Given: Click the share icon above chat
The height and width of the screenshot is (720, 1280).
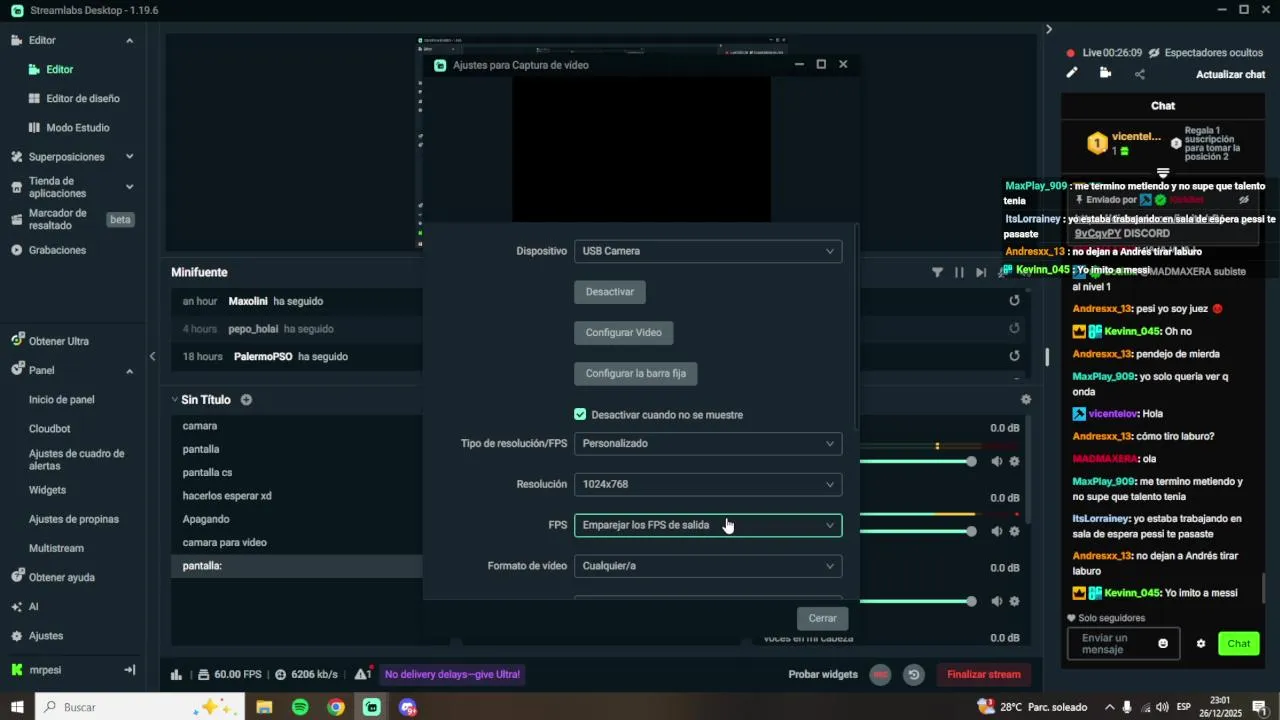Looking at the screenshot, I should pyautogui.click(x=1140, y=74).
